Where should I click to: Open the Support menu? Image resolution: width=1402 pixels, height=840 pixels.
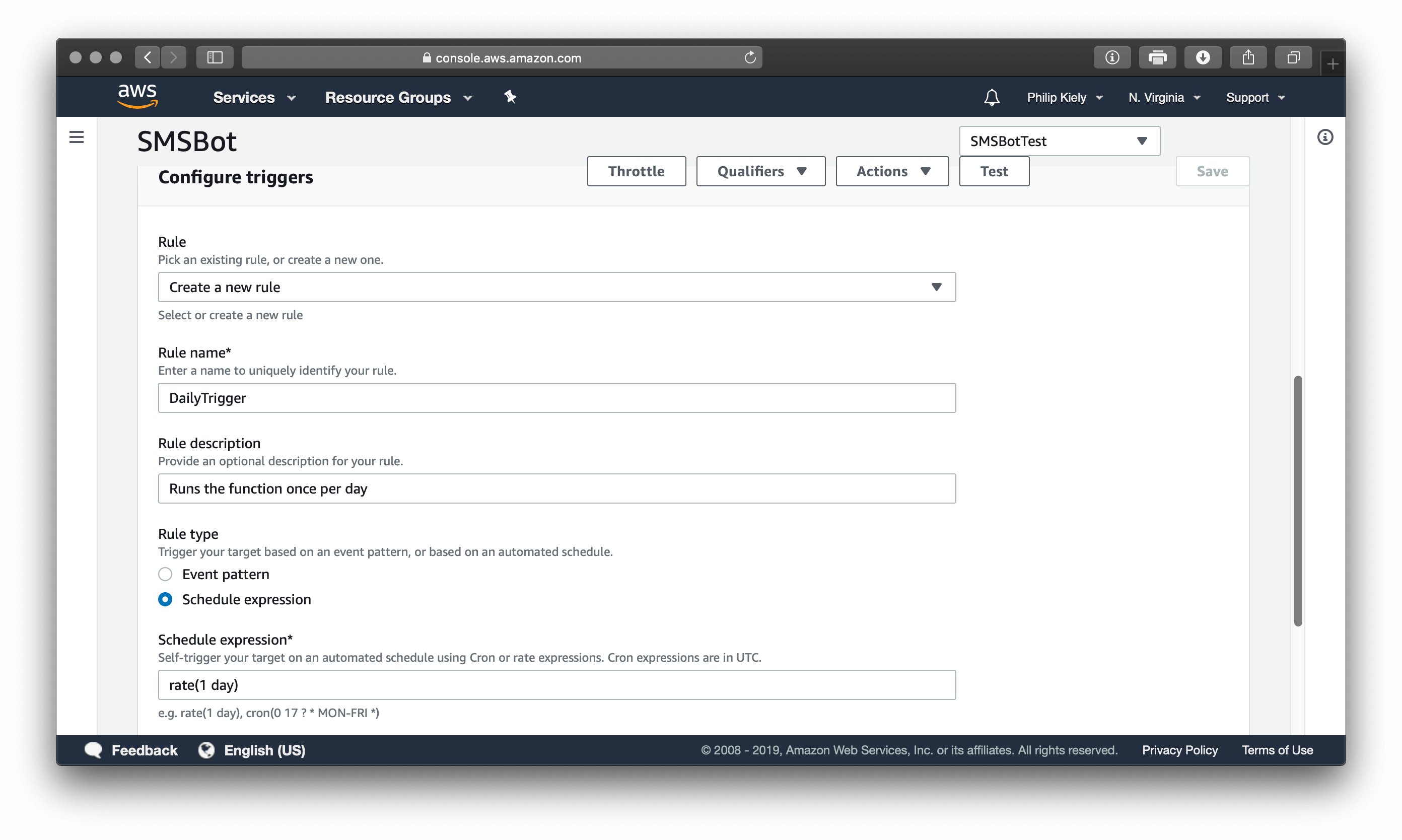1255,97
